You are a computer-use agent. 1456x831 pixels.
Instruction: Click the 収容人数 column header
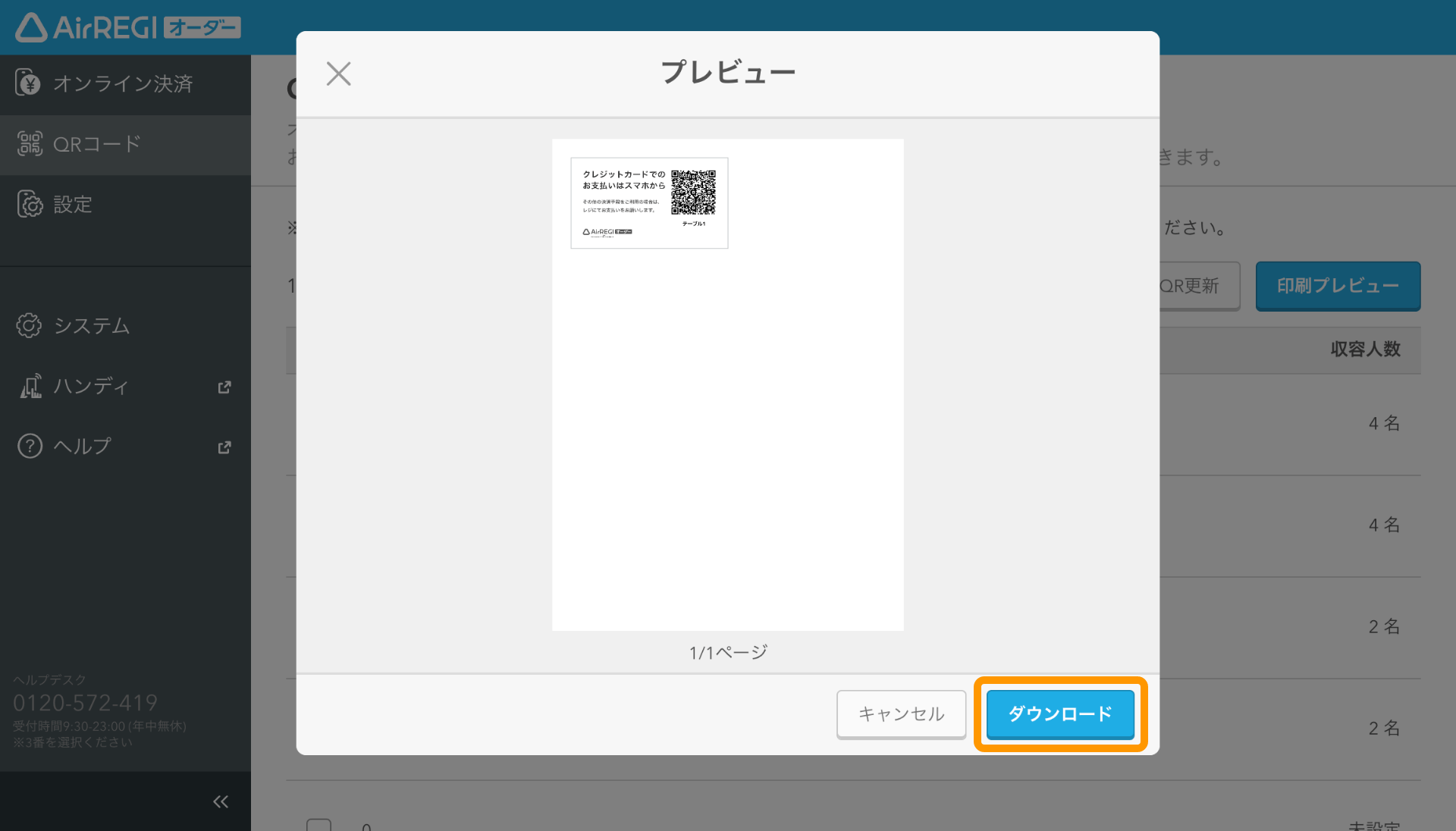click(x=1365, y=350)
